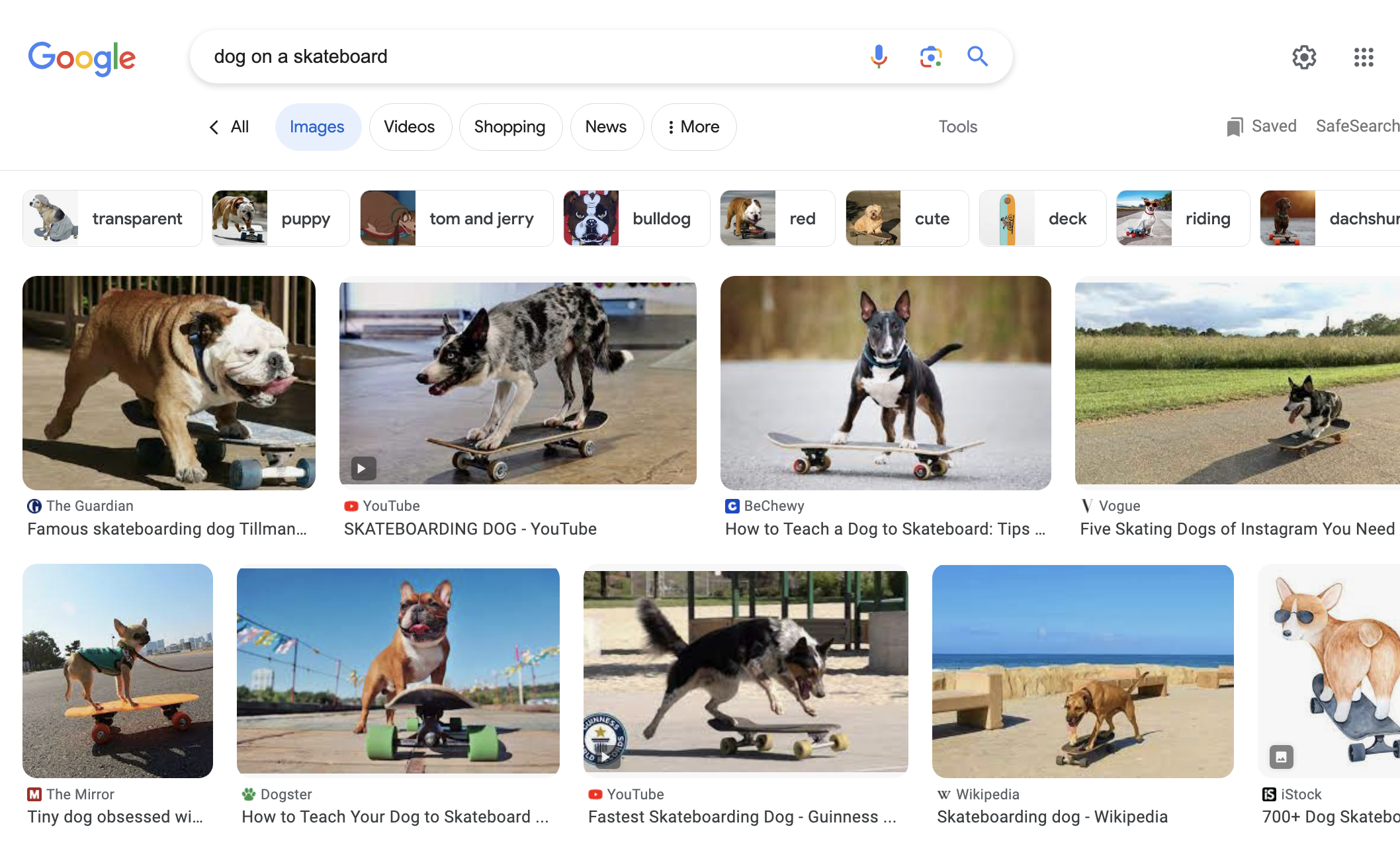The height and width of the screenshot is (843, 1400).
Task: Click the back chevron next to All
Action: [x=214, y=126]
